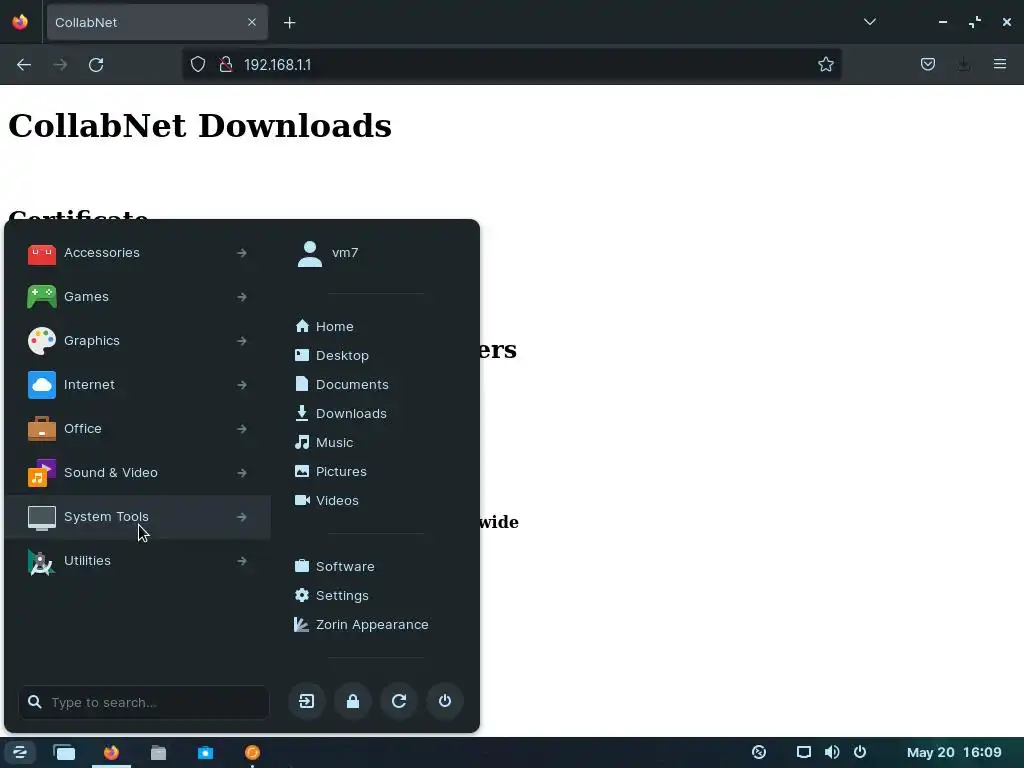Open the clock showing May 20 16:09
The height and width of the screenshot is (768, 1024).
[954, 752]
